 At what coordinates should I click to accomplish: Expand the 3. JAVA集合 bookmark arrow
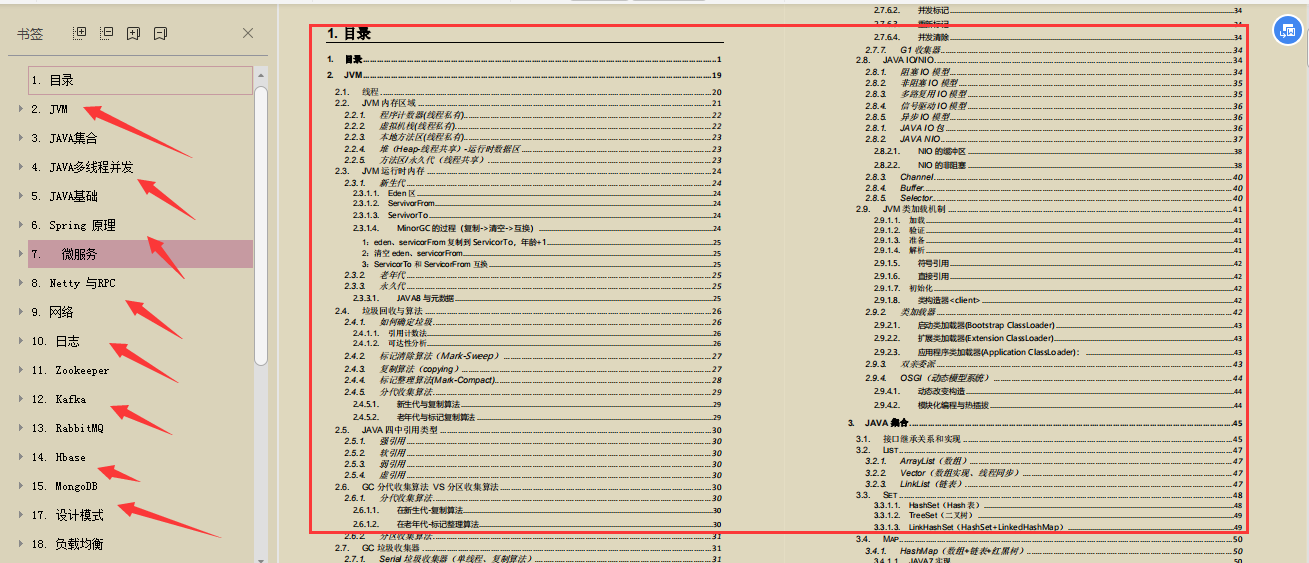(20, 138)
